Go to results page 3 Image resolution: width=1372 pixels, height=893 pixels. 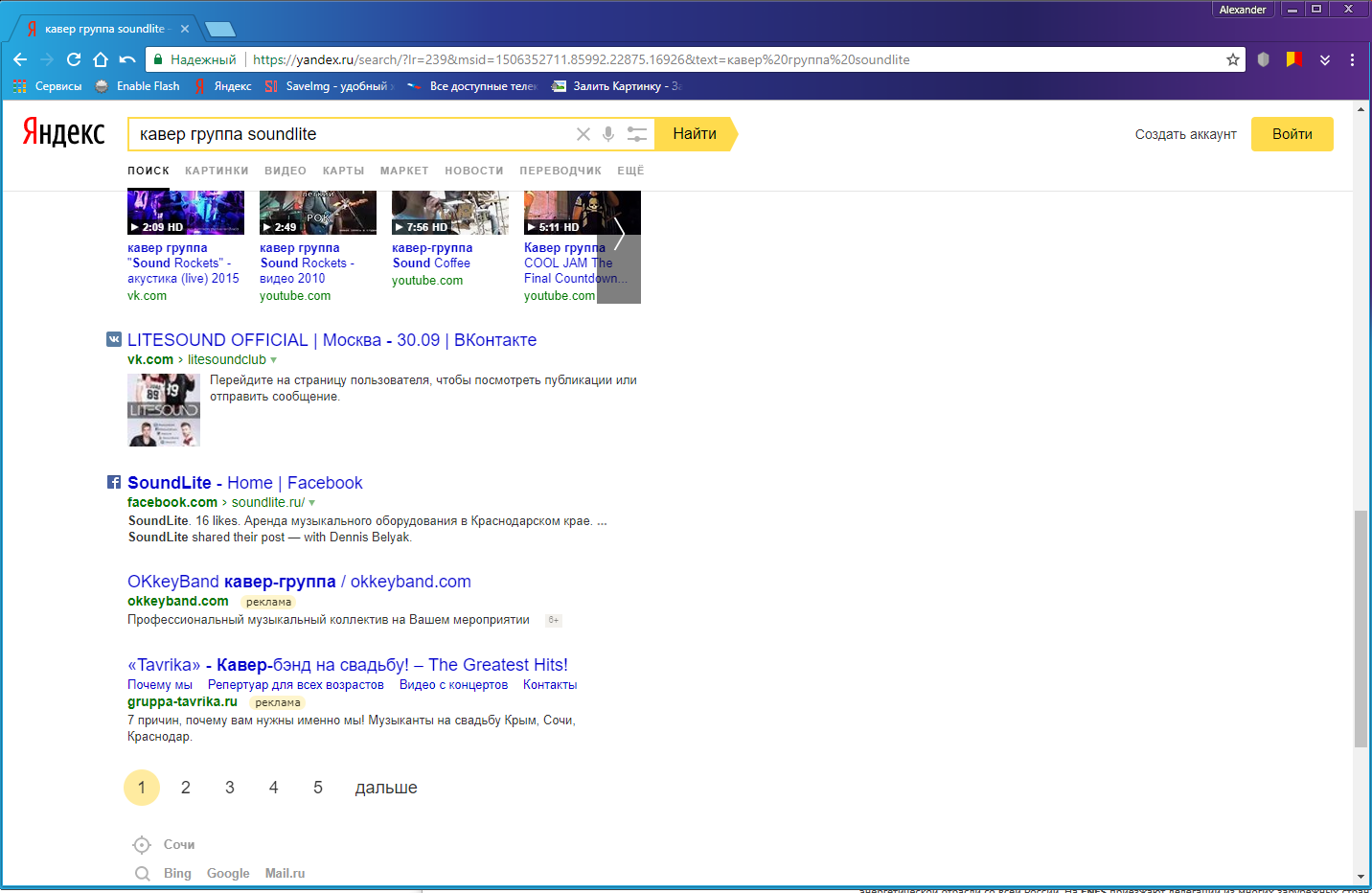[x=230, y=788]
